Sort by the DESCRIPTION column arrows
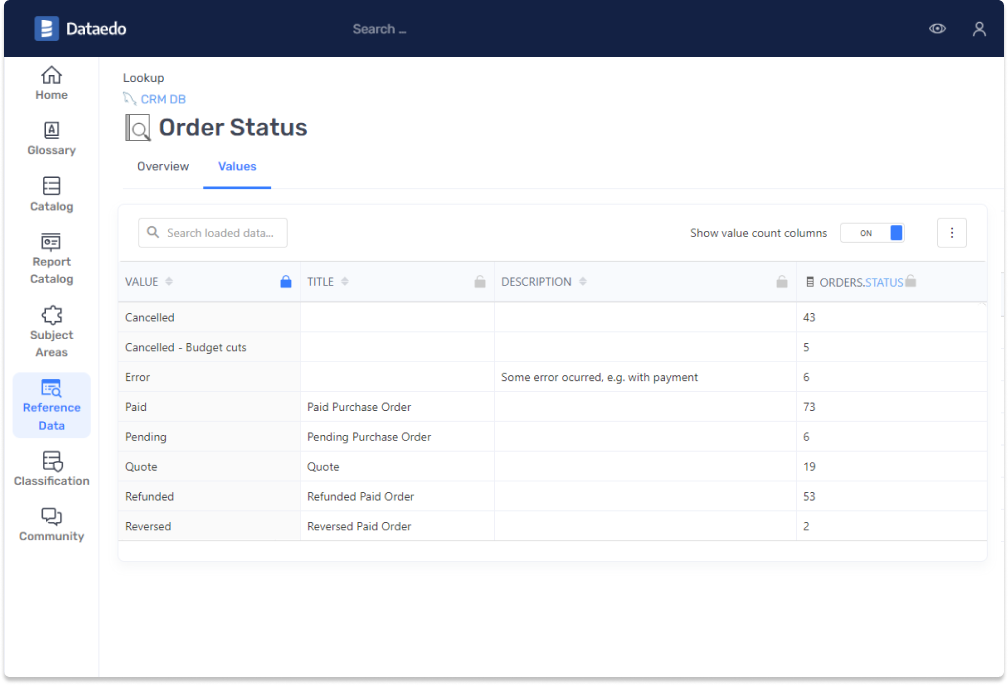Screen dimensions: 1008x685 point(583,282)
